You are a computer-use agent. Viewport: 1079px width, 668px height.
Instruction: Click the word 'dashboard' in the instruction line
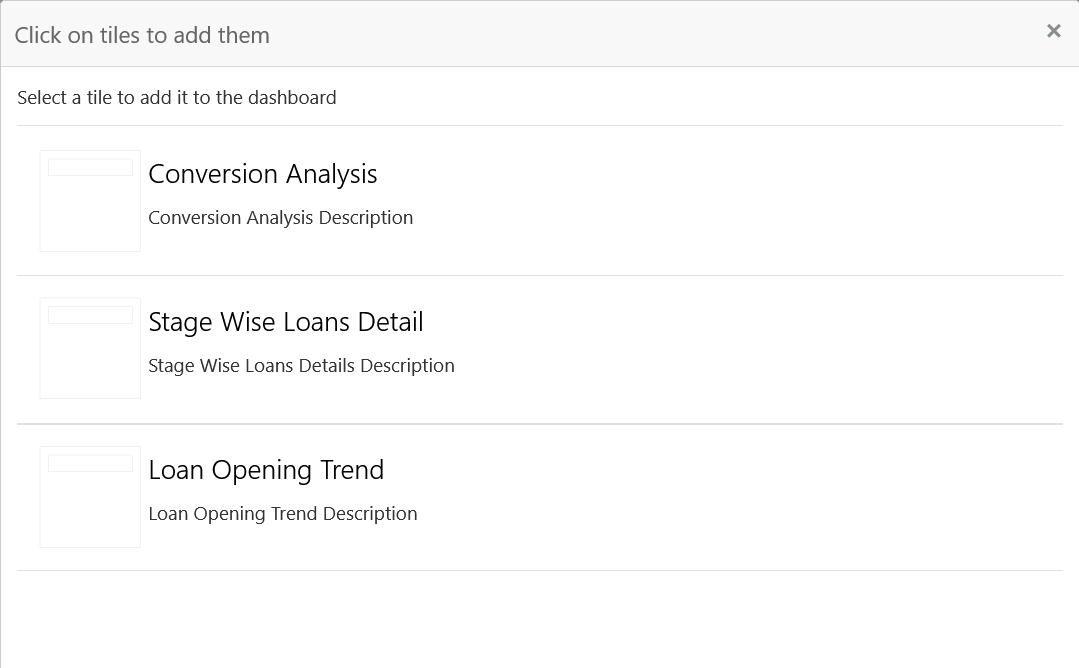pyautogui.click(x=292, y=98)
